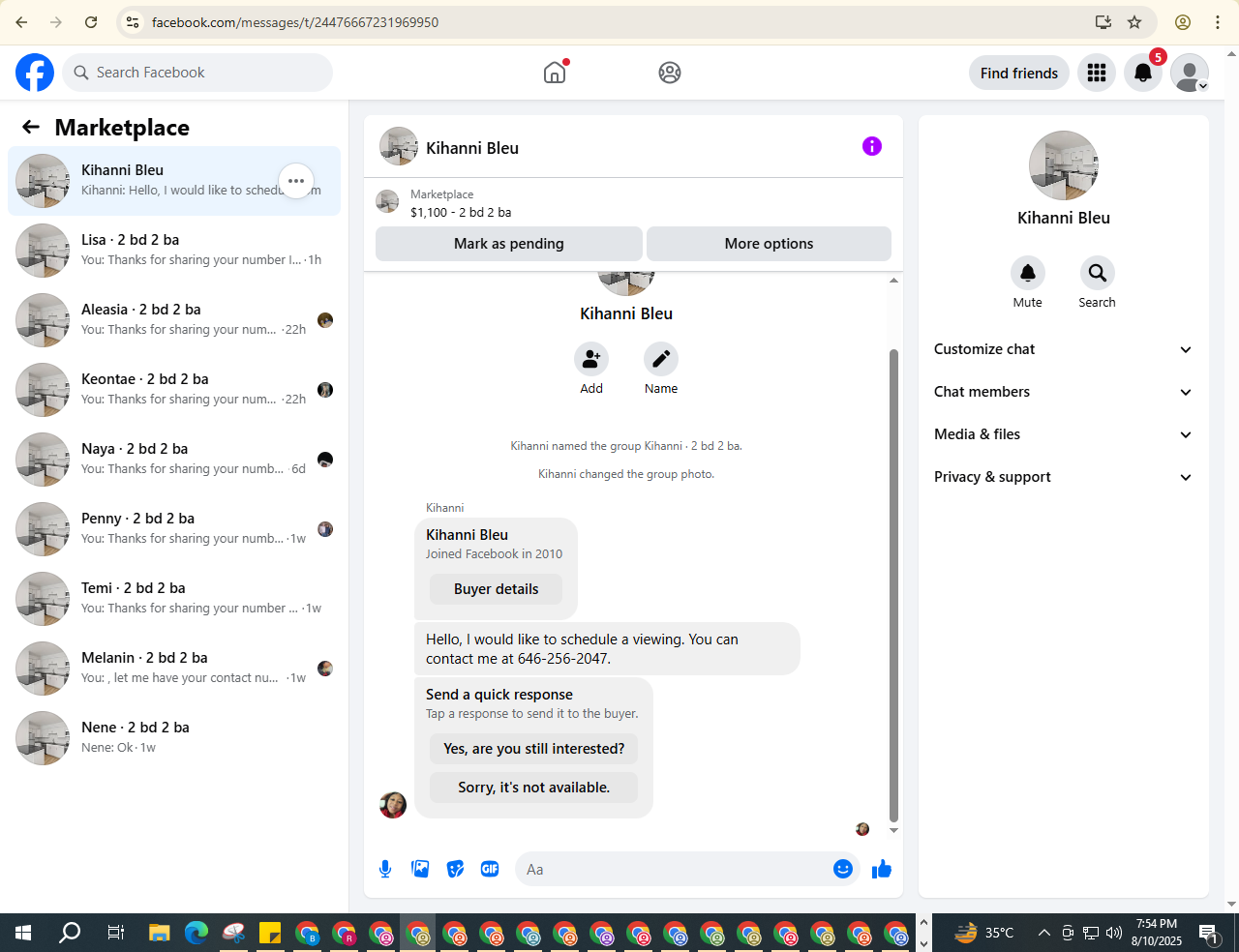This screenshot has height=952, width=1239.
Task: Open Lisa 2 bd 2 ba conversation
Action: pyautogui.click(x=174, y=251)
